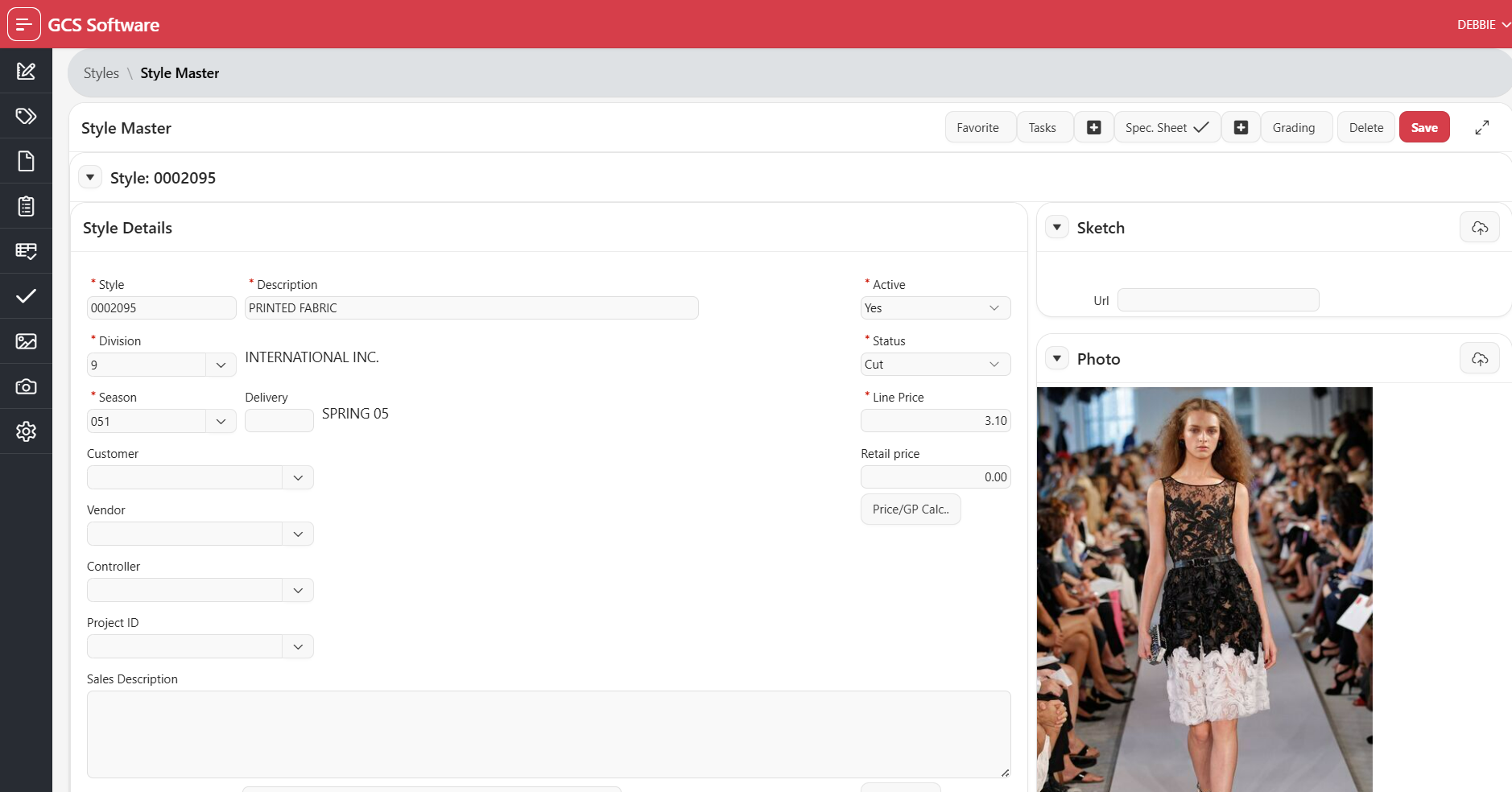Open the Controller dropdown
This screenshot has height=792, width=1512.
(298, 590)
